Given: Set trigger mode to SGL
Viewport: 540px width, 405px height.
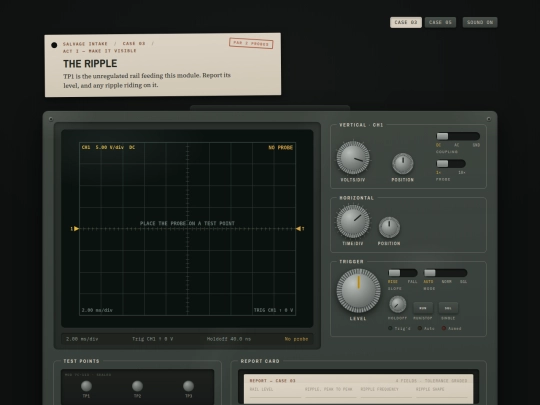Looking at the screenshot, I should coord(463,282).
